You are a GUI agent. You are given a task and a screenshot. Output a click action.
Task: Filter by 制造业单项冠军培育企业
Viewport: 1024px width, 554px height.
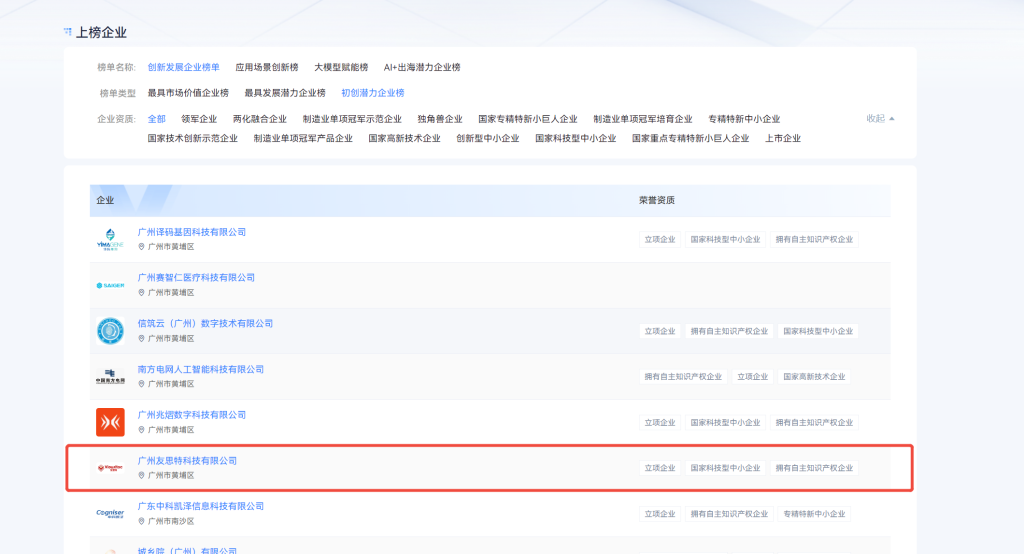(643, 119)
